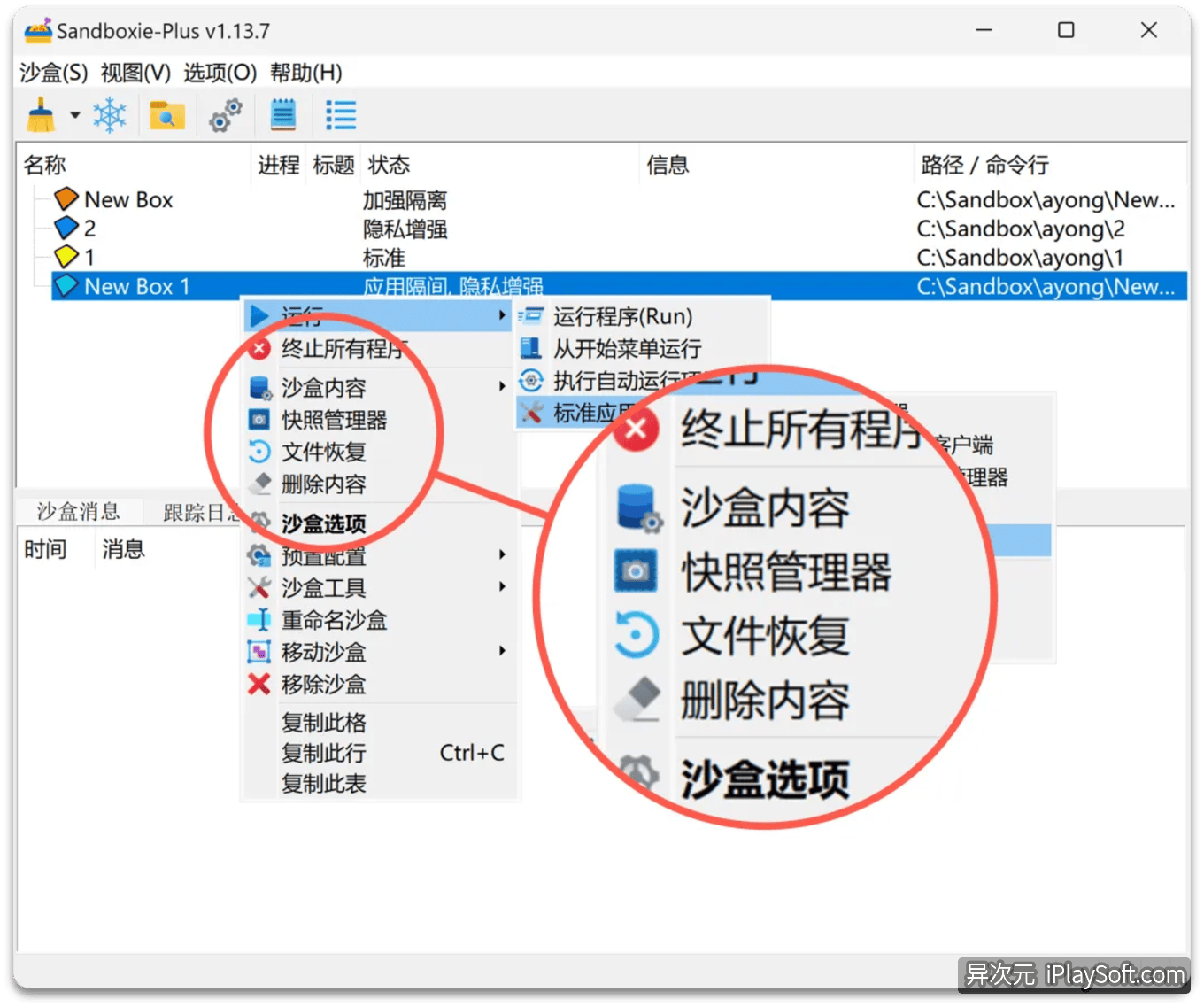This screenshot has width=1204, height=1007.
Task: Click the bulleted list toolbar icon
Action: [341, 115]
